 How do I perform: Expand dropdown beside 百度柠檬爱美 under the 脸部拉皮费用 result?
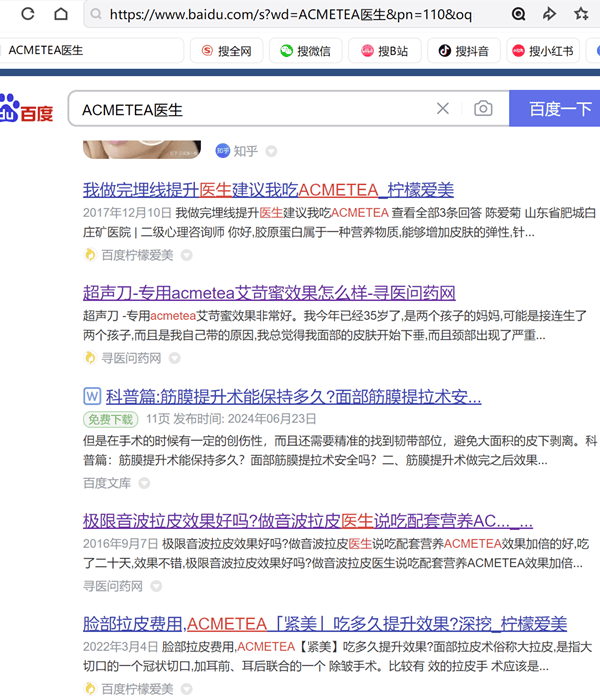click(186, 688)
